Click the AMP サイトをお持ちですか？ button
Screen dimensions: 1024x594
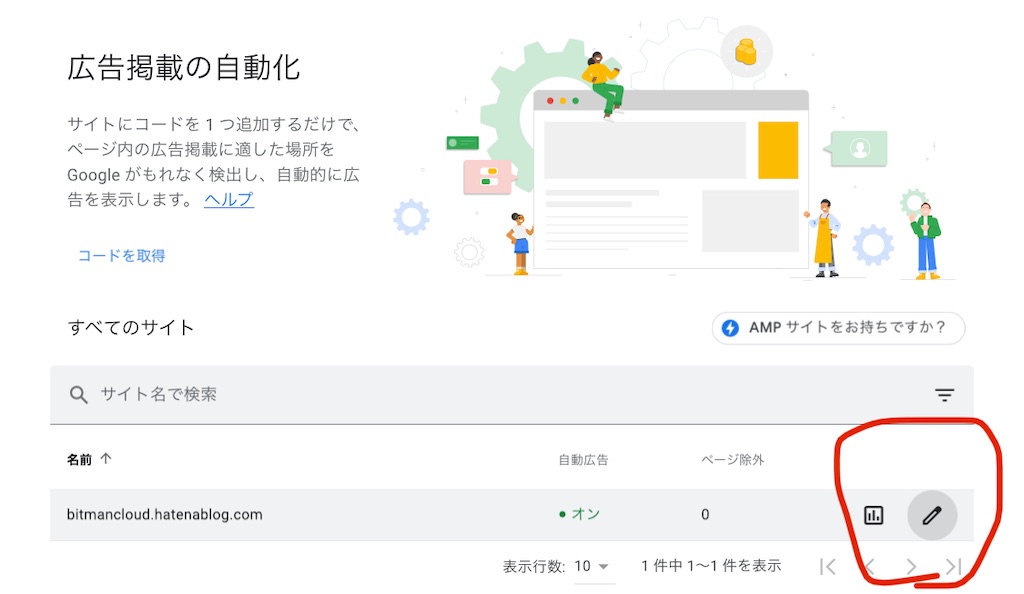coord(838,327)
